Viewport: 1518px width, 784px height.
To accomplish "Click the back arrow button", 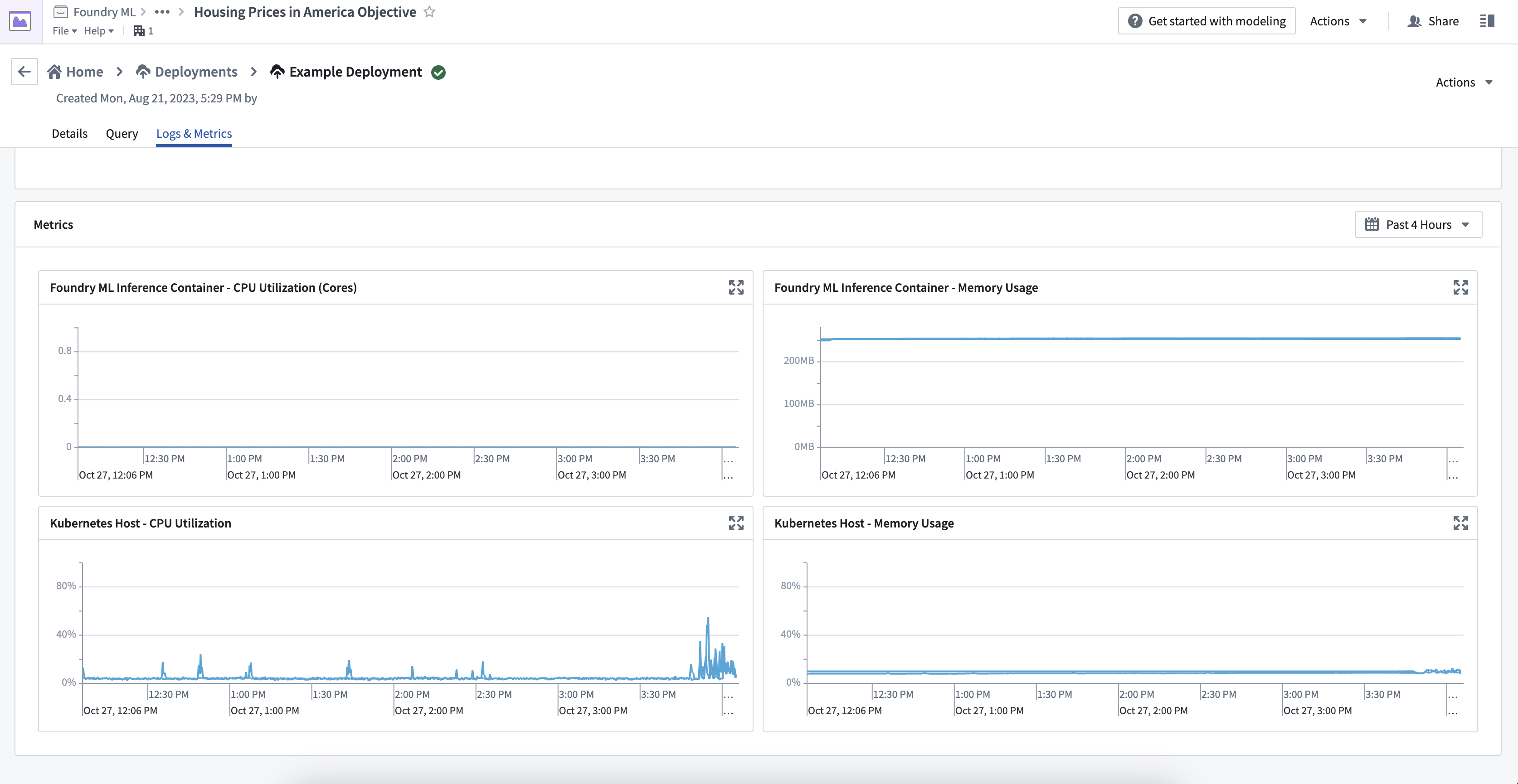I will (x=24, y=72).
